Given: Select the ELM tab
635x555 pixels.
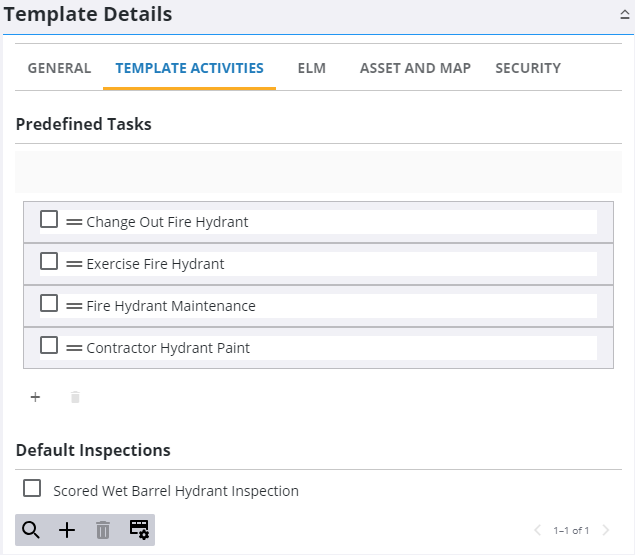Looking at the screenshot, I should [x=312, y=68].
